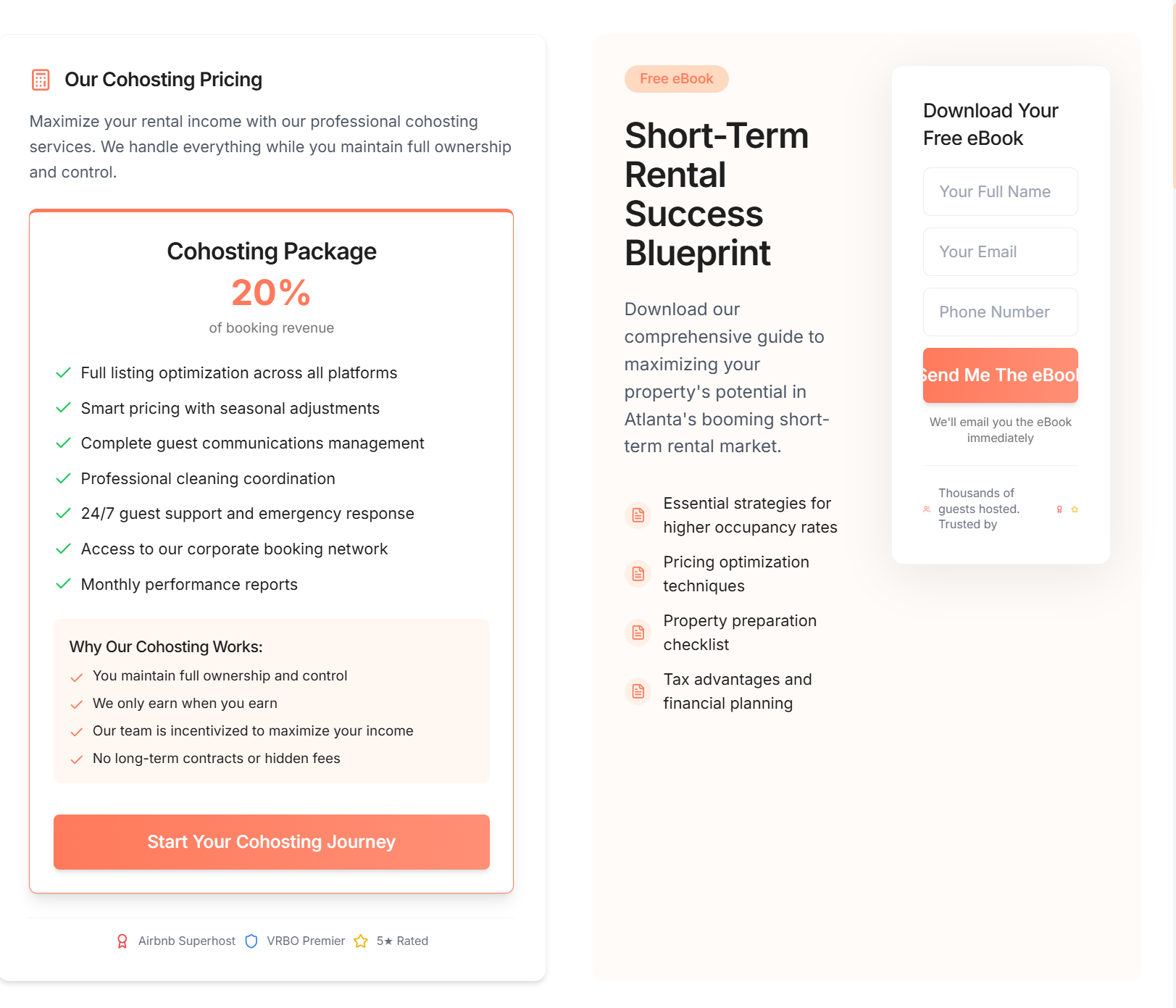Click the Free eBook badge
Image resolution: width=1176 pixels, height=1008 pixels.
pyautogui.click(x=677, y=79)
